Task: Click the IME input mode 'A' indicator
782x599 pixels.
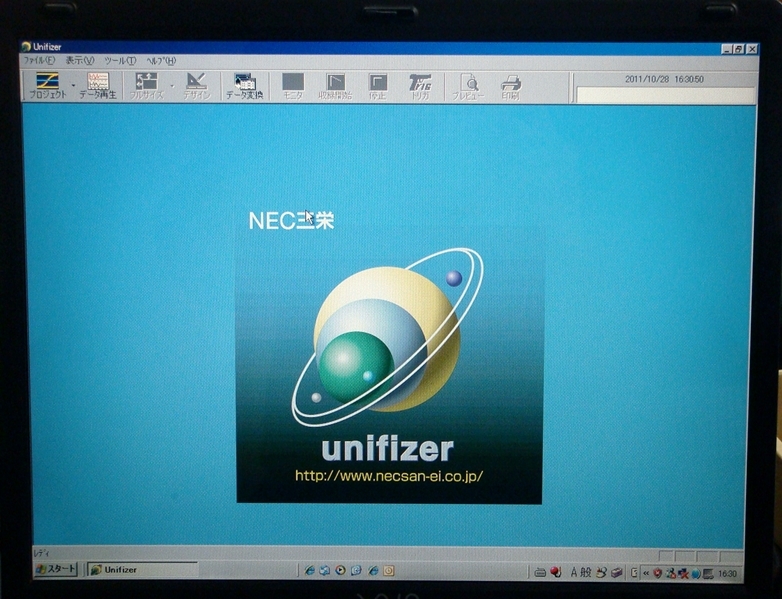Action: [x=574, y=573]
